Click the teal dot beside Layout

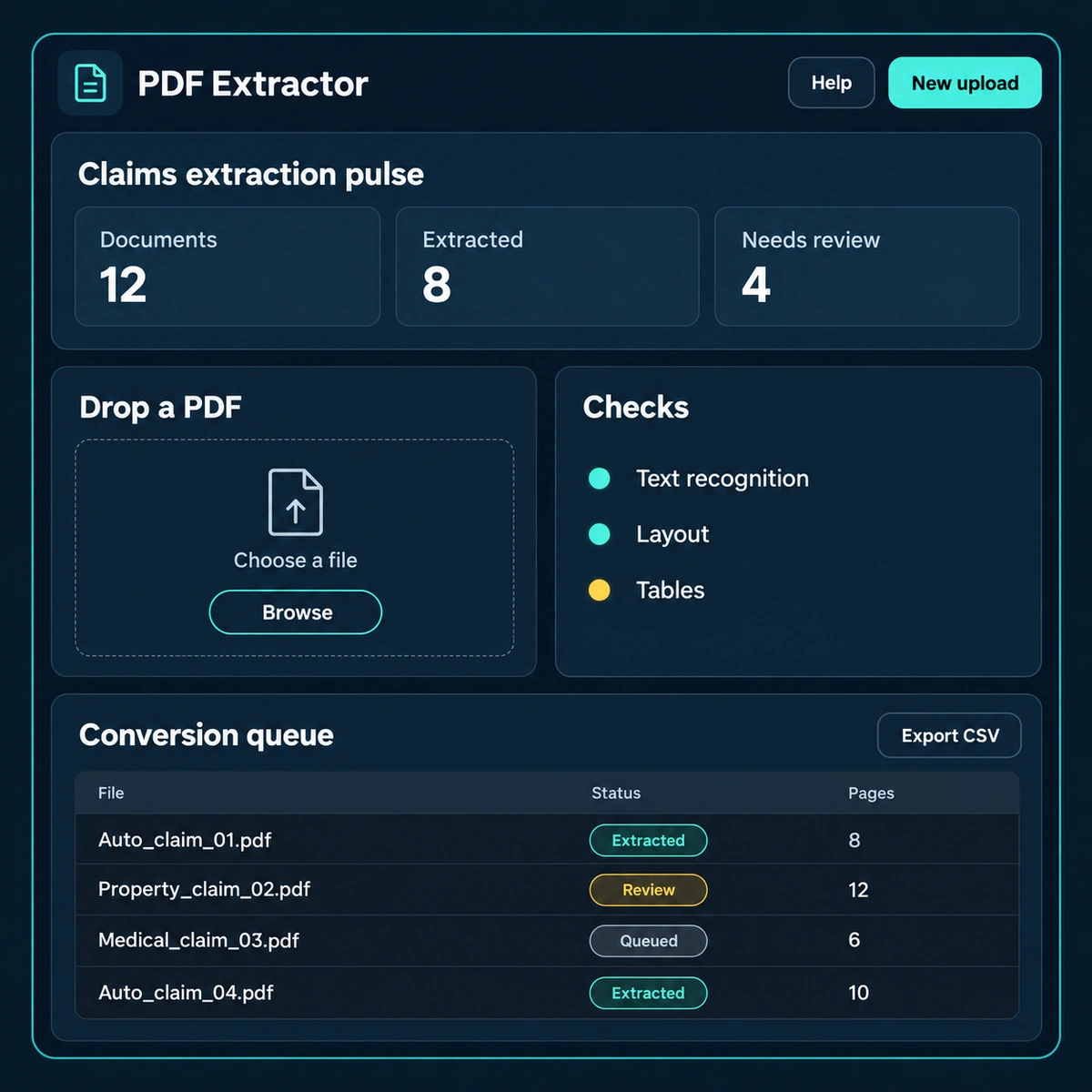600,534
